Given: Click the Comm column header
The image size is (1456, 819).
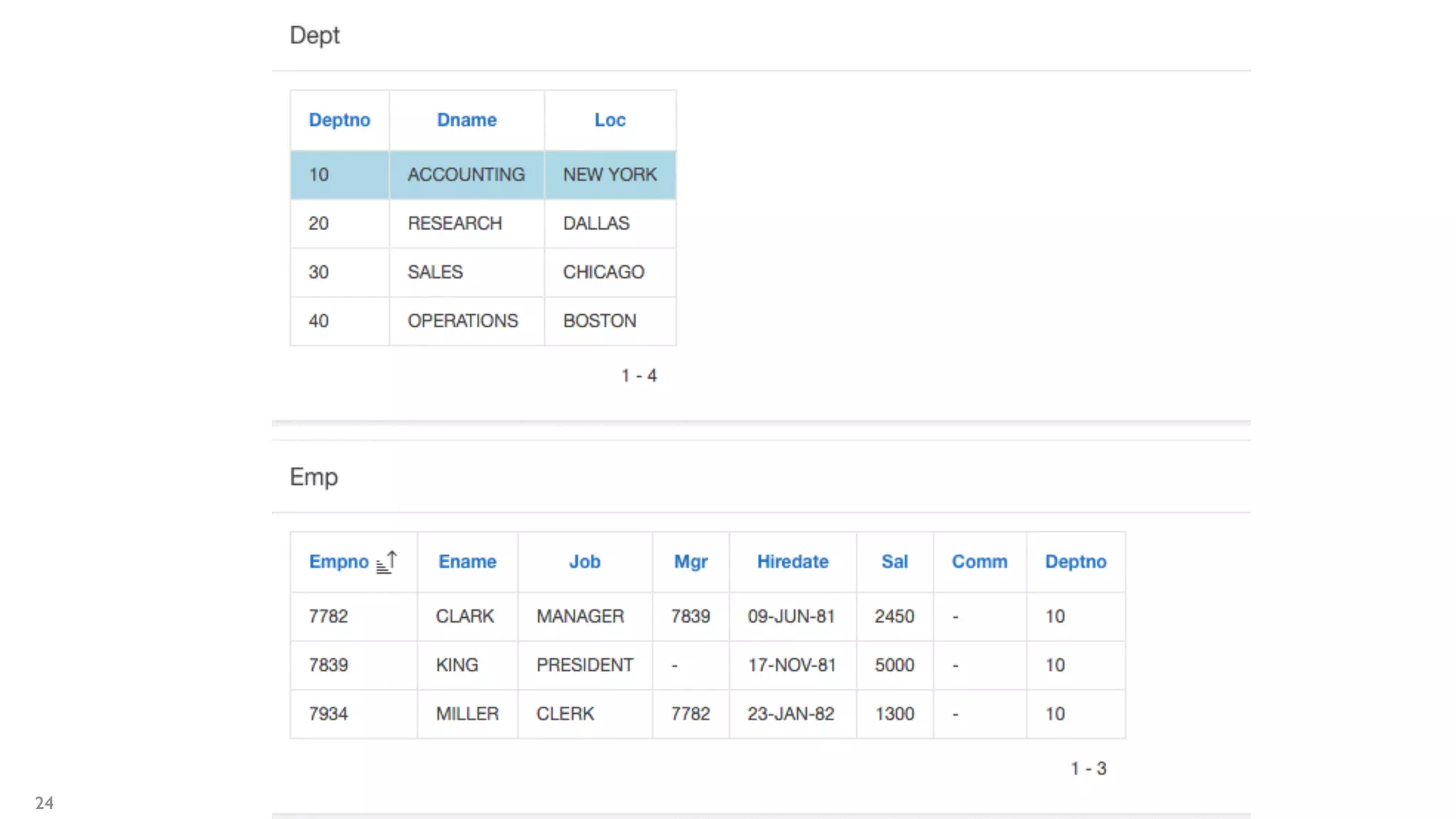Looking at the screenshot, I should pos(980,562).
